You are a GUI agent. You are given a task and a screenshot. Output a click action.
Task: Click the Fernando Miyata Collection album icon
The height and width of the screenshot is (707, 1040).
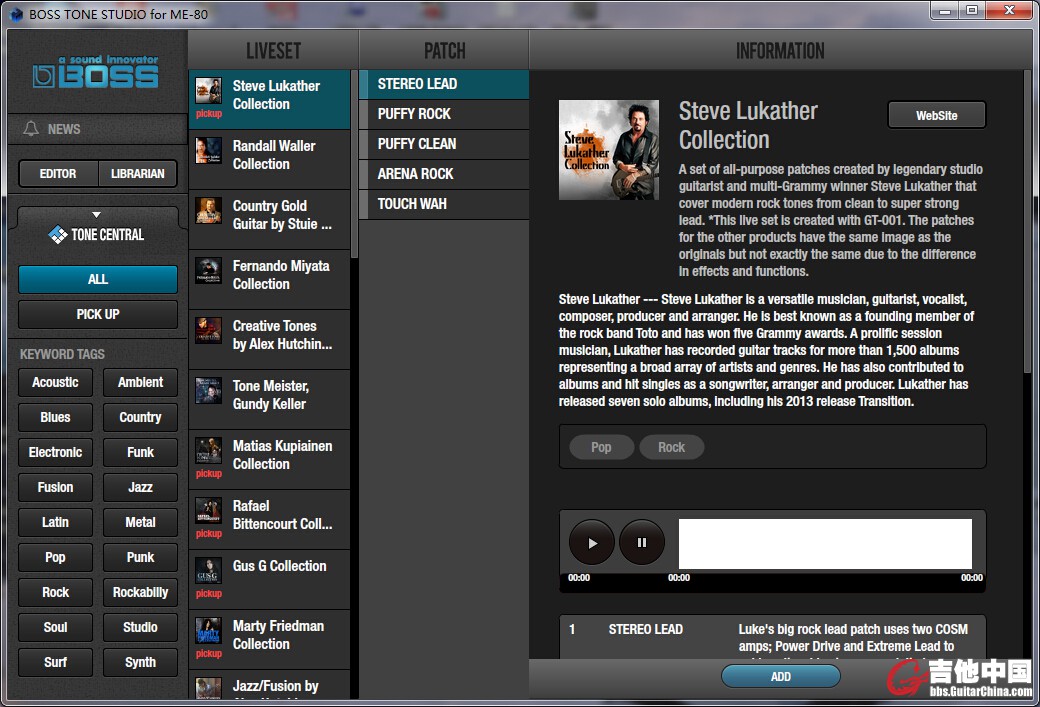(209, 271)
